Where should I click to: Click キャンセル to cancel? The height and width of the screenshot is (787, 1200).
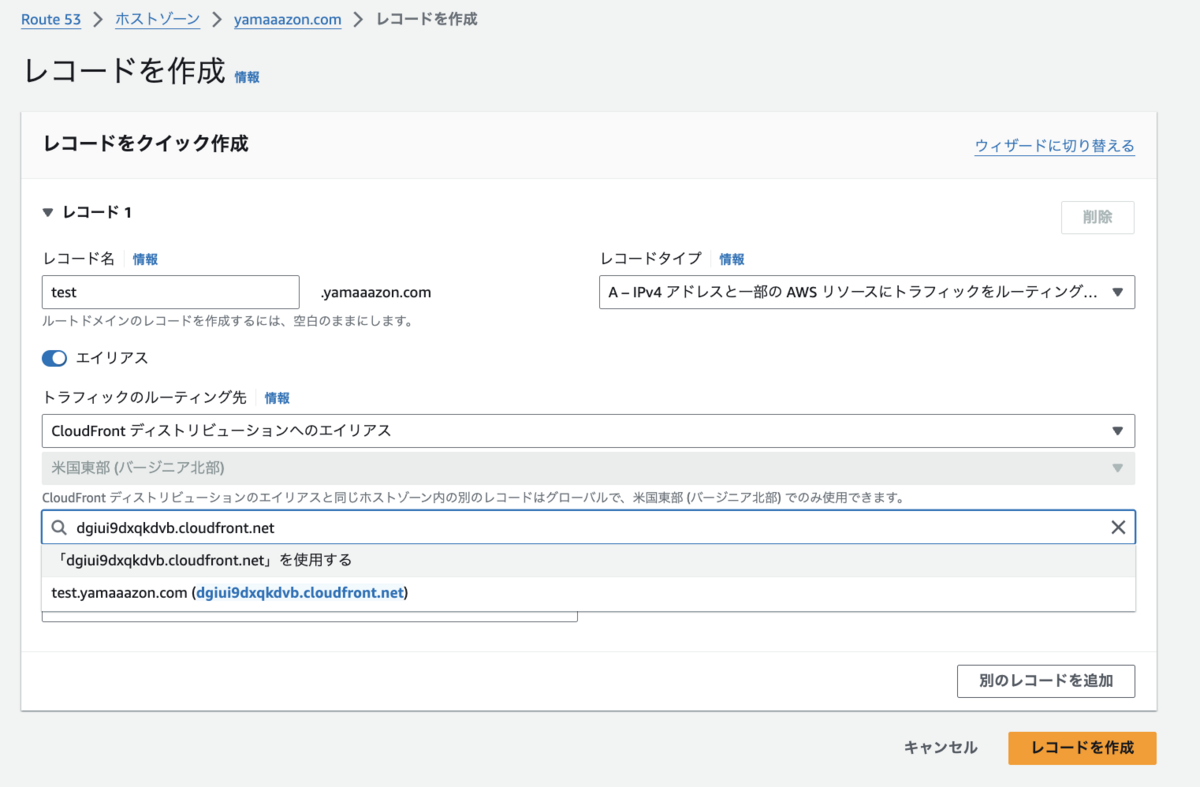pyautogui.click(x=940, y=748)
